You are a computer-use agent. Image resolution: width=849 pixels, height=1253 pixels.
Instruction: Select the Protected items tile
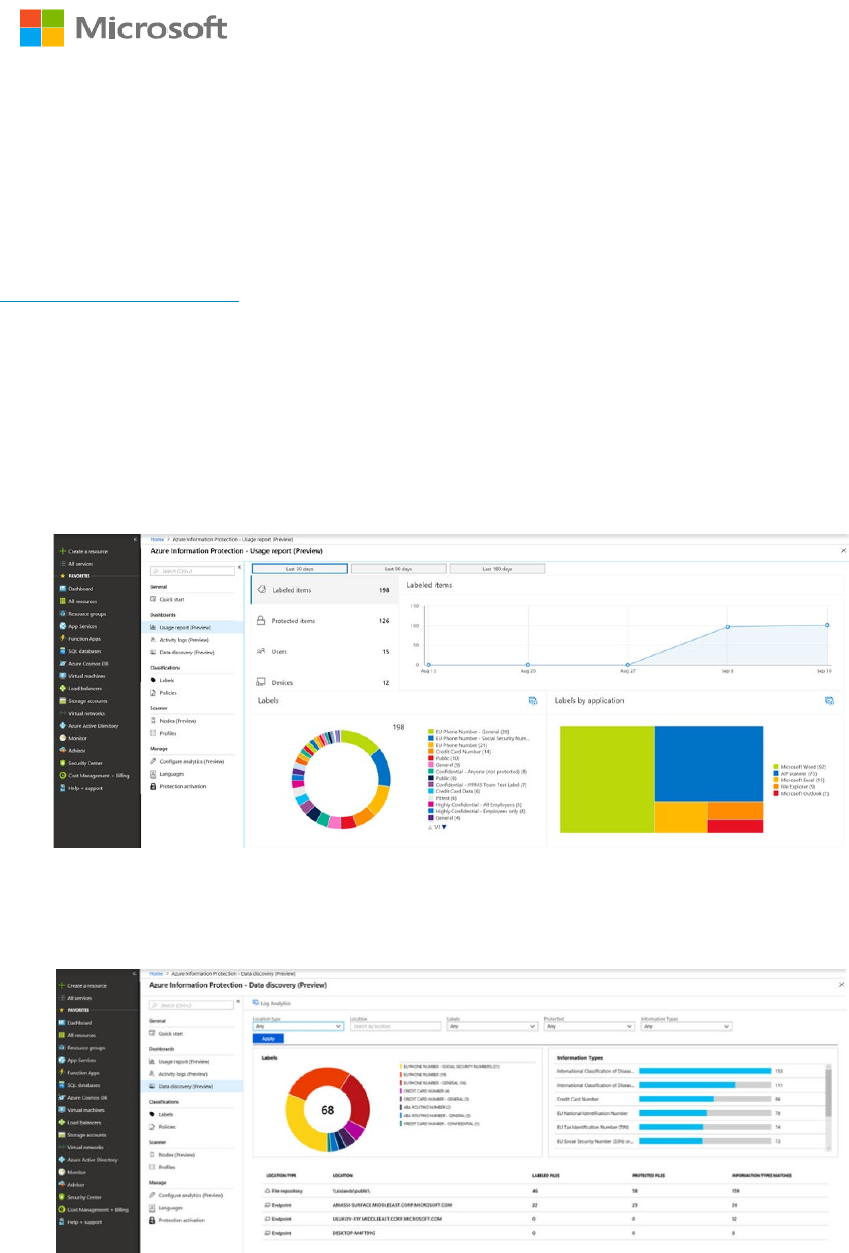point(324,621)
